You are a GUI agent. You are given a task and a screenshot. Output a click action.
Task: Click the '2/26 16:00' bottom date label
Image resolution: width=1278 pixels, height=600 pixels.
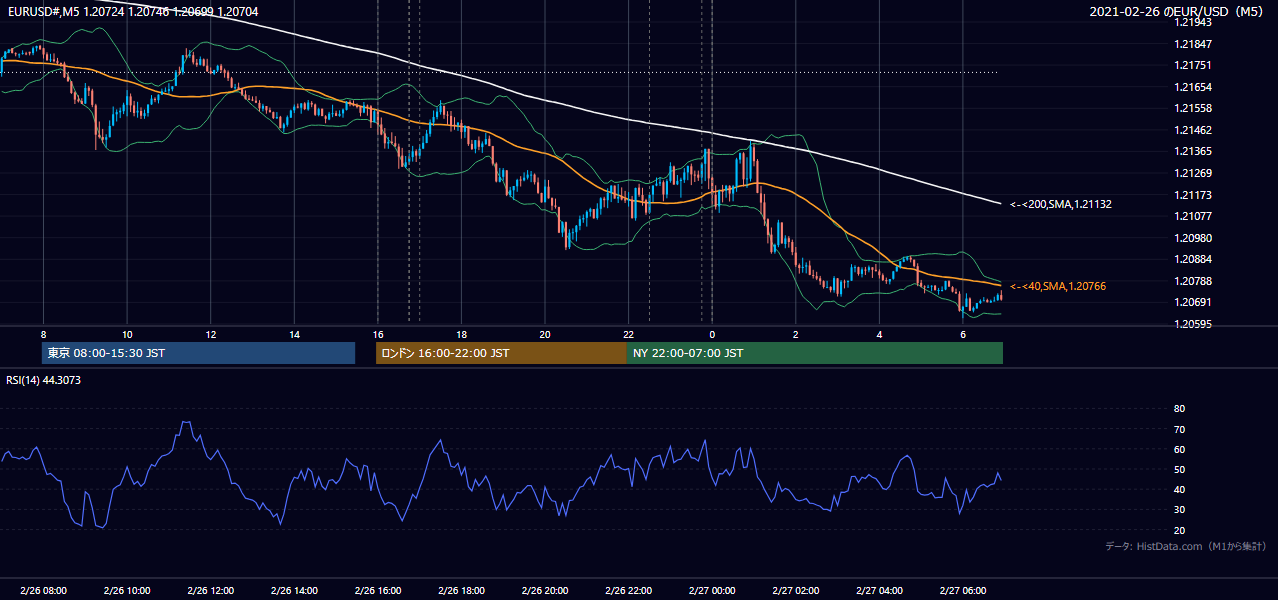click(377, 591)
